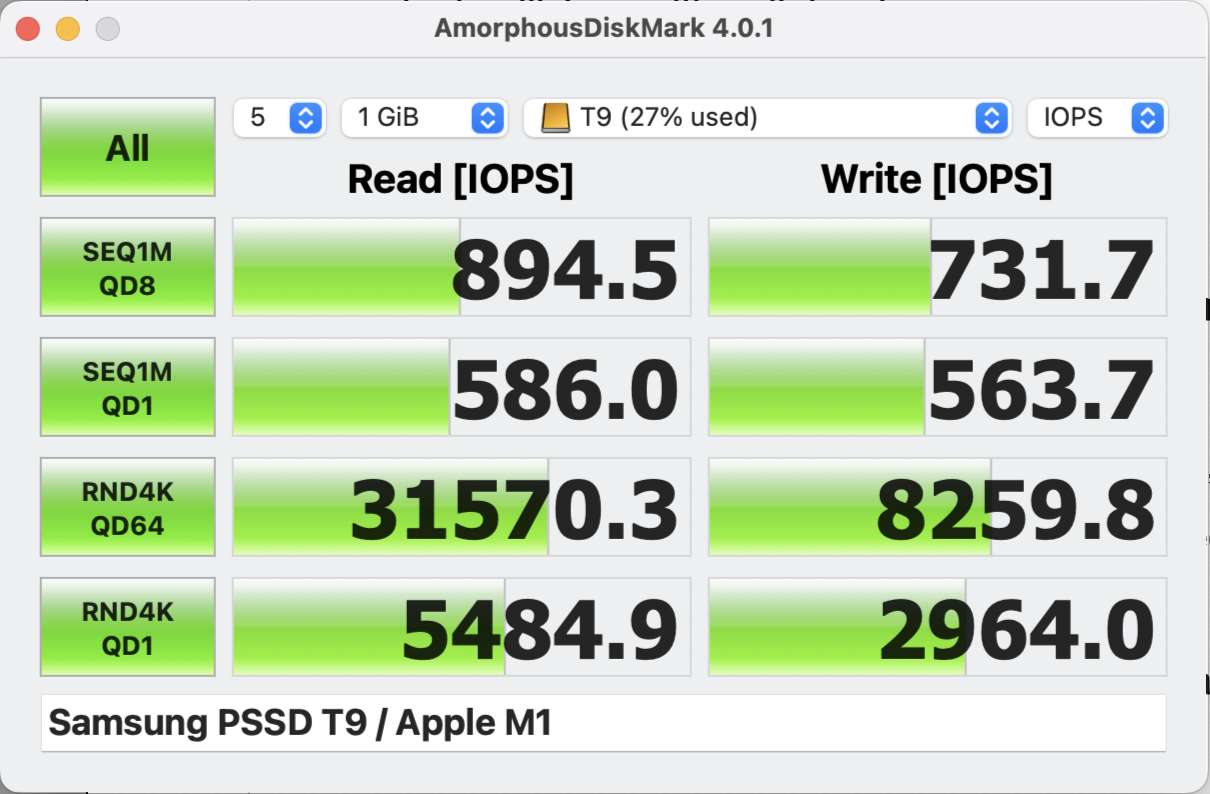This screenshot has height=794, width=1210.
Task: Open the test count dropdown showing 5
Action: tap(278, 118)
